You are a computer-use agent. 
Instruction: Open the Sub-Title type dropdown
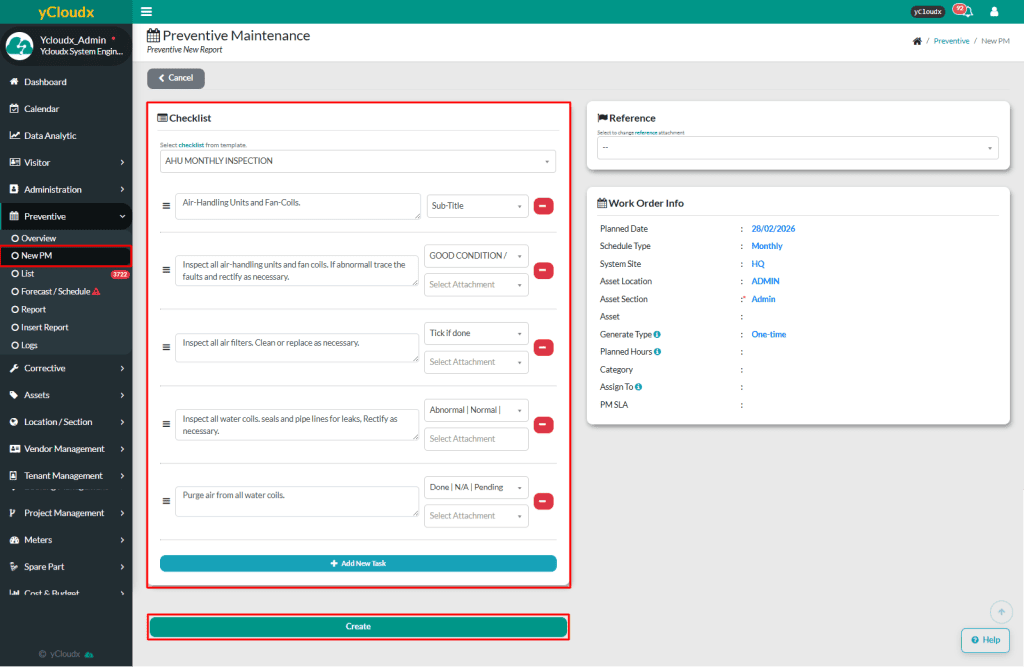click(477, 206)
